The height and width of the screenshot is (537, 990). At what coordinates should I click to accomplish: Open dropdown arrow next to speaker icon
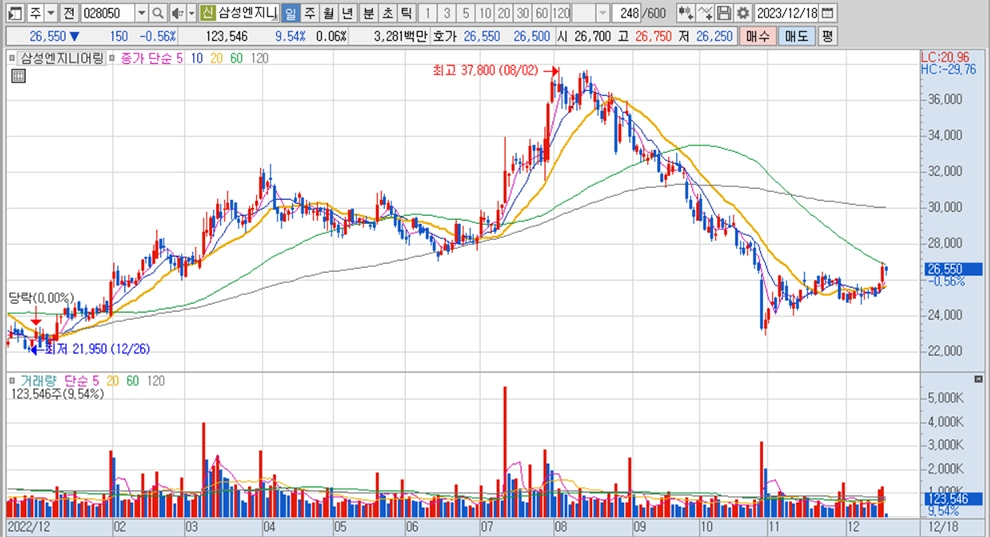190,13
